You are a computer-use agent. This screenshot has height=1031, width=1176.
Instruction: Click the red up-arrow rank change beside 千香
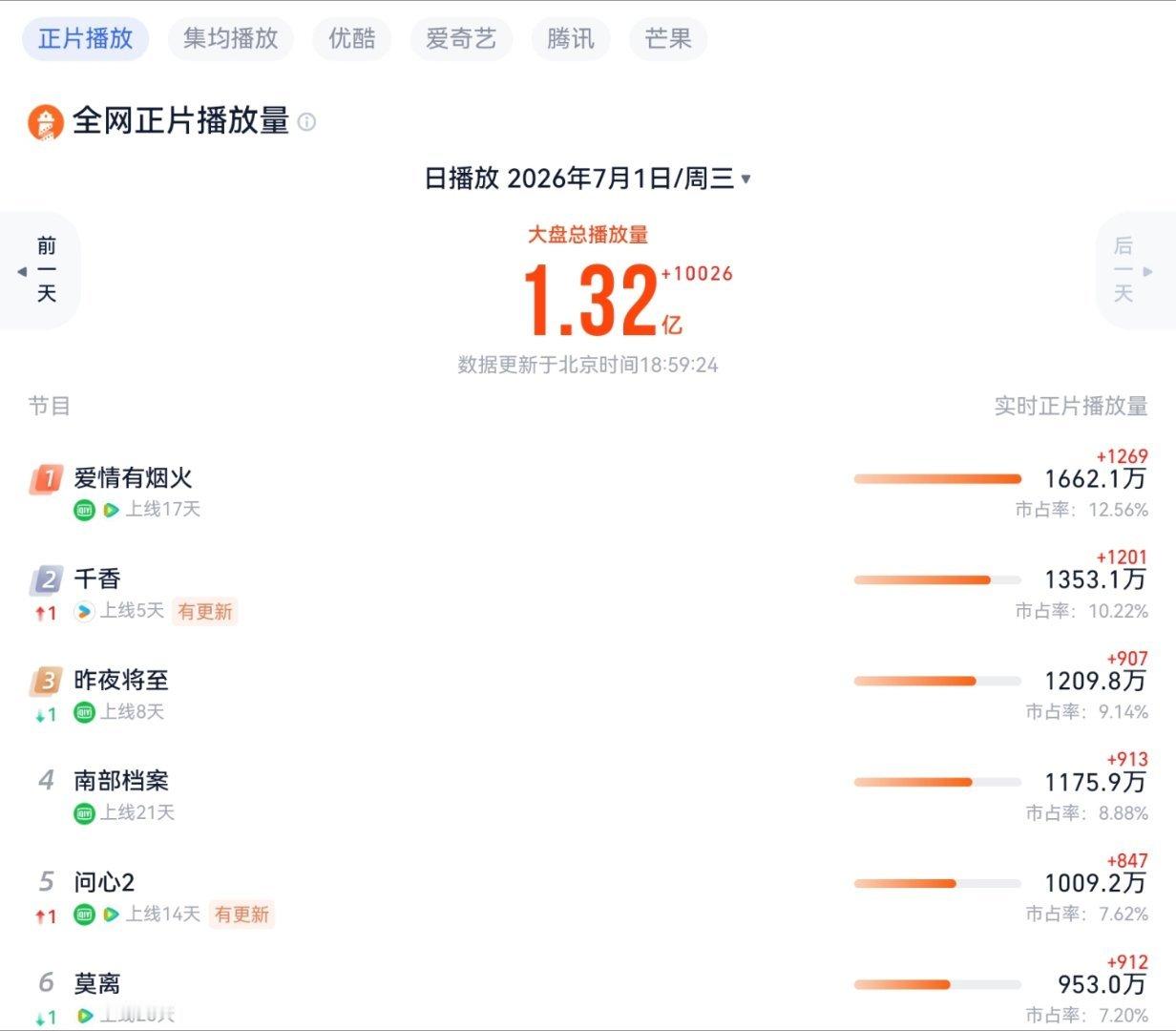46,613
